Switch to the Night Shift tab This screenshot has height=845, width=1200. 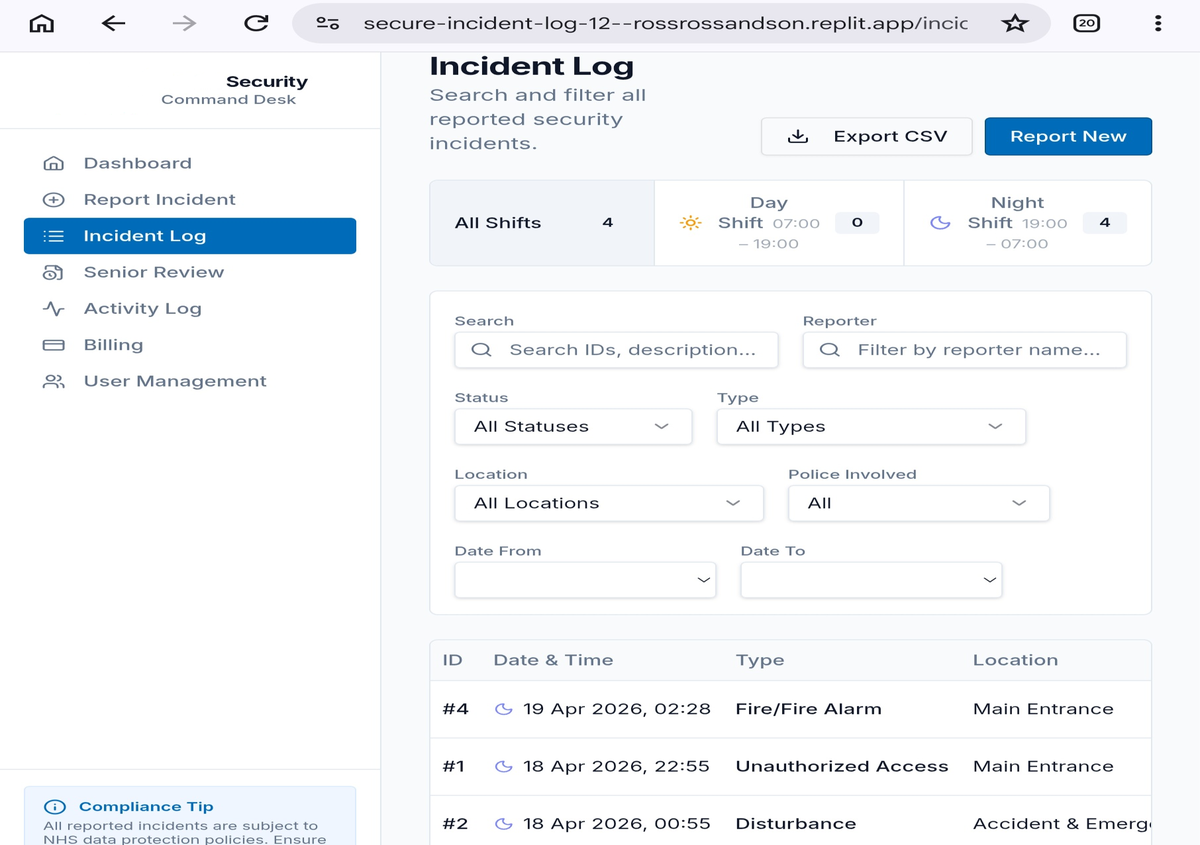[1027, 223]
